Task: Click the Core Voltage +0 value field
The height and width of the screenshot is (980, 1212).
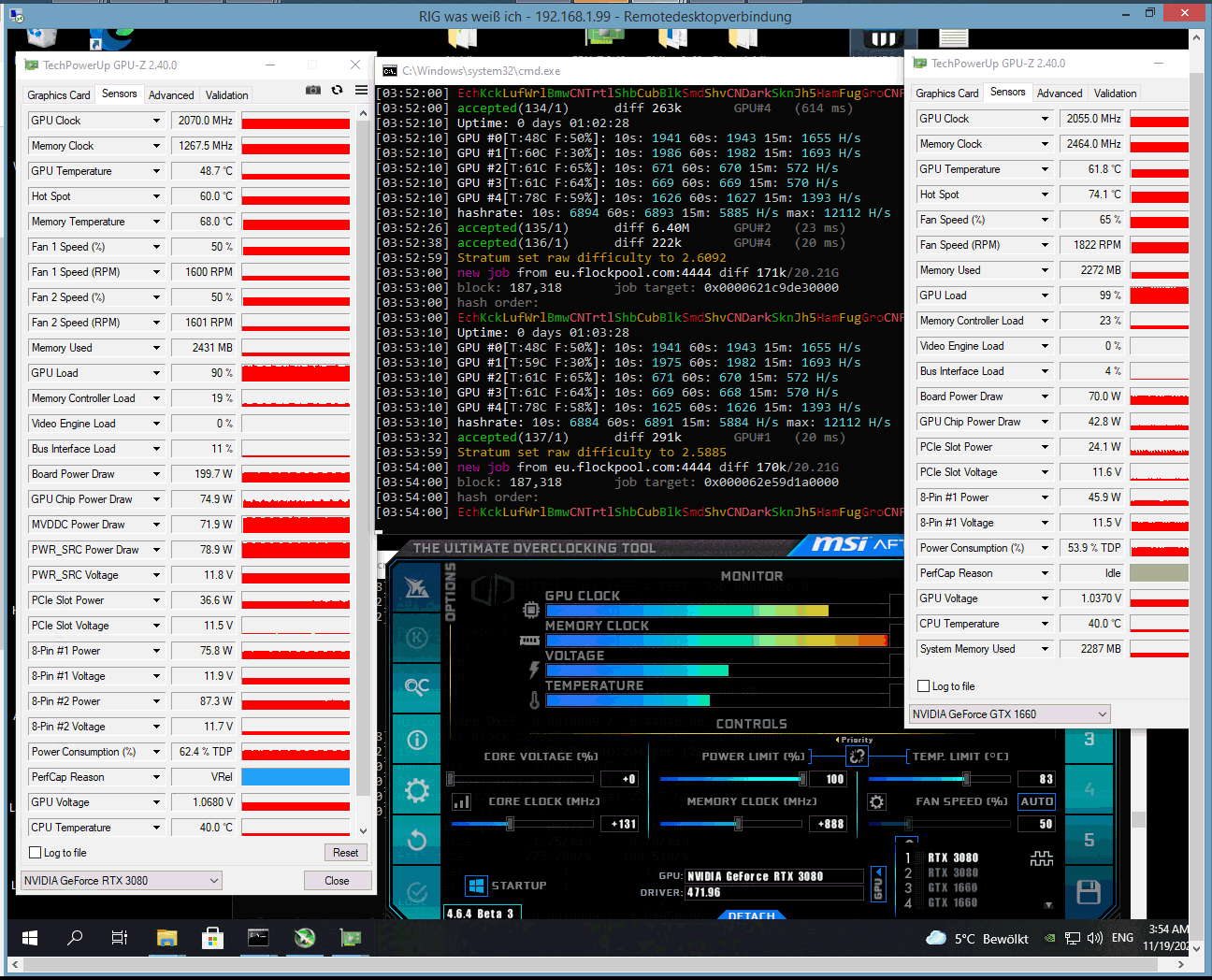Action: click(619, 779)
